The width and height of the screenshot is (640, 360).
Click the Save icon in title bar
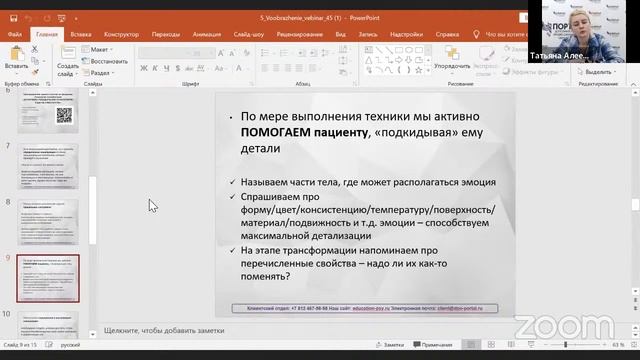click(x=14, y=18)
